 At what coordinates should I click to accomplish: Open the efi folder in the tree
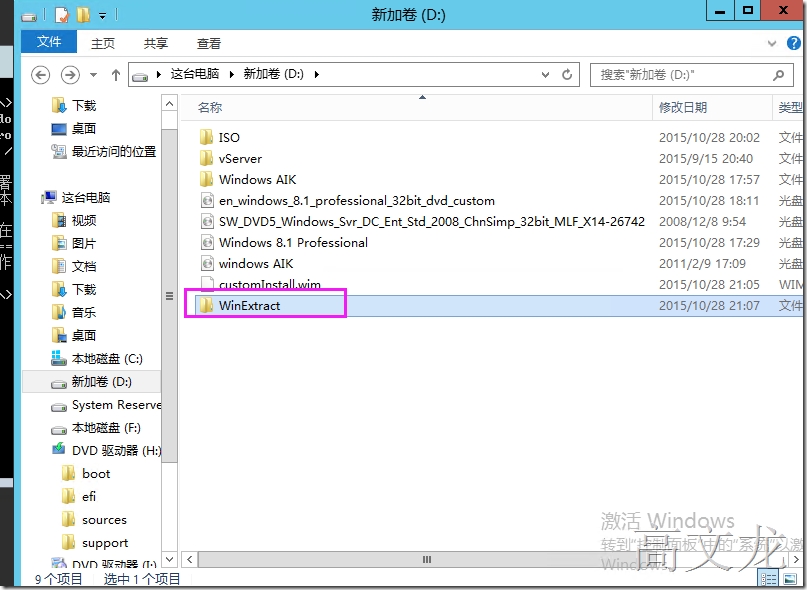89,497
